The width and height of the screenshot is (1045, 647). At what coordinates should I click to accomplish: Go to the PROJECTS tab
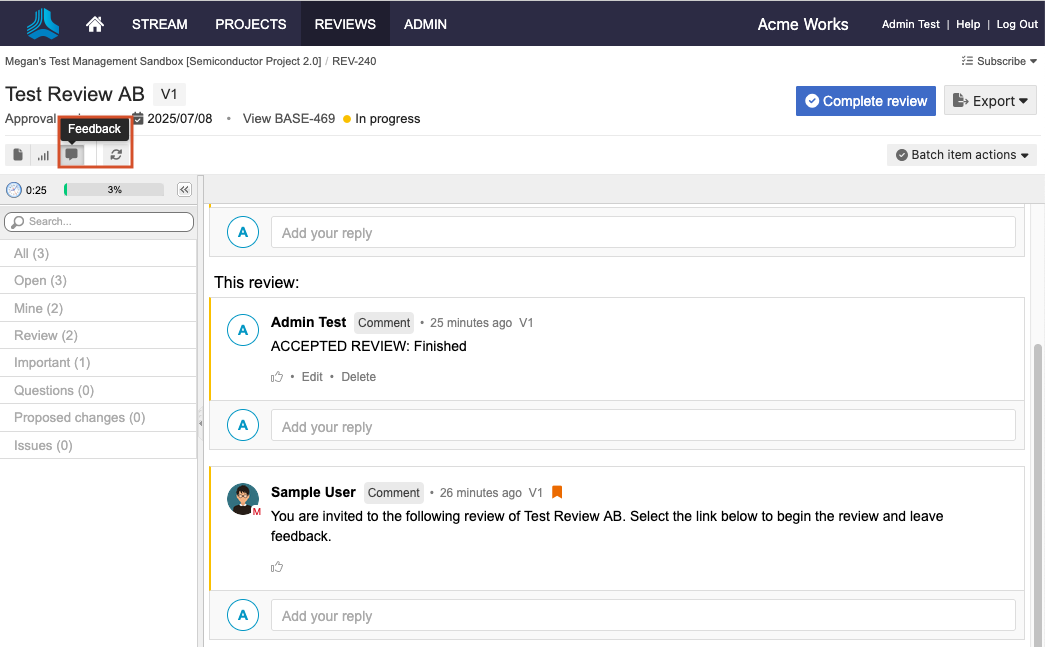click(250, 24)
